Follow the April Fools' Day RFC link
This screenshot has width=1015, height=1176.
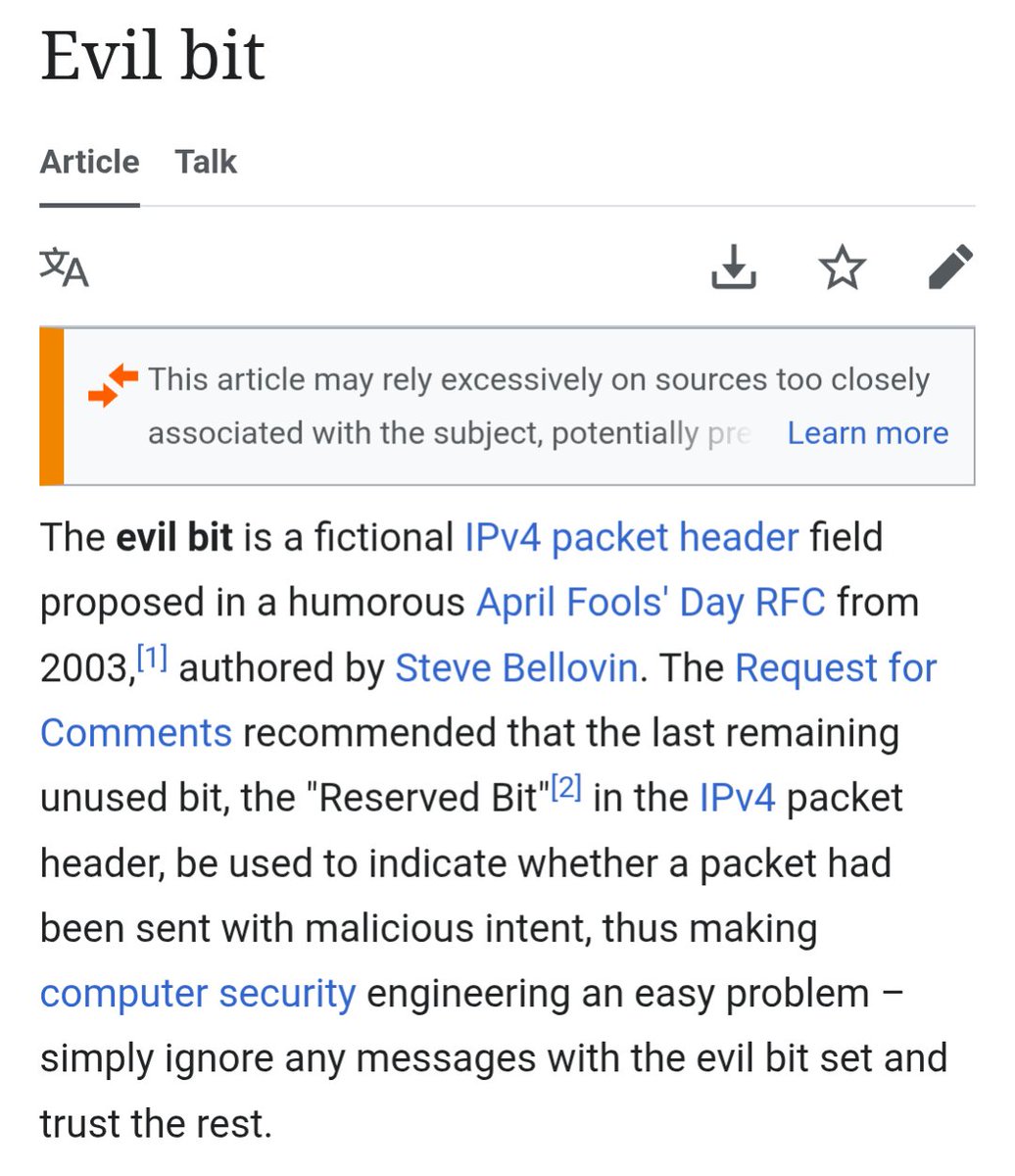point(651,603)
